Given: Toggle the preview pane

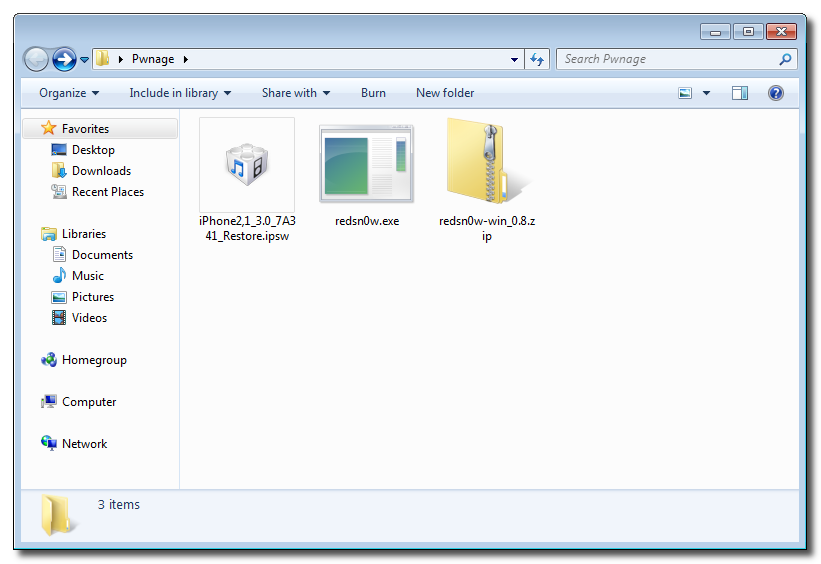Looking at the screenshot, I should (740, 93).
